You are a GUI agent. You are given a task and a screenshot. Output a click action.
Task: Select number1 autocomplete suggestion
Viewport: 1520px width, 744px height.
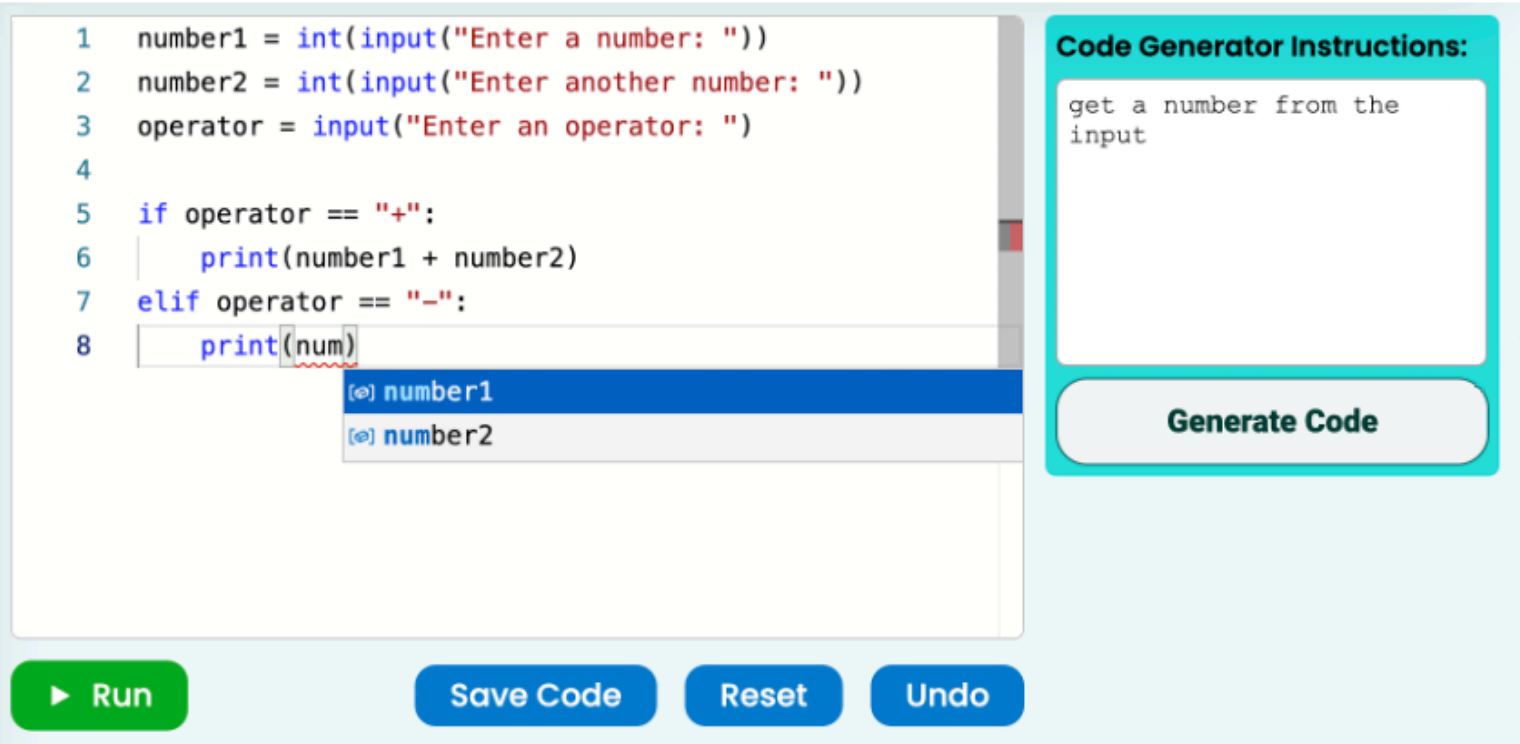pyautogui.click(x=680, y=392)
